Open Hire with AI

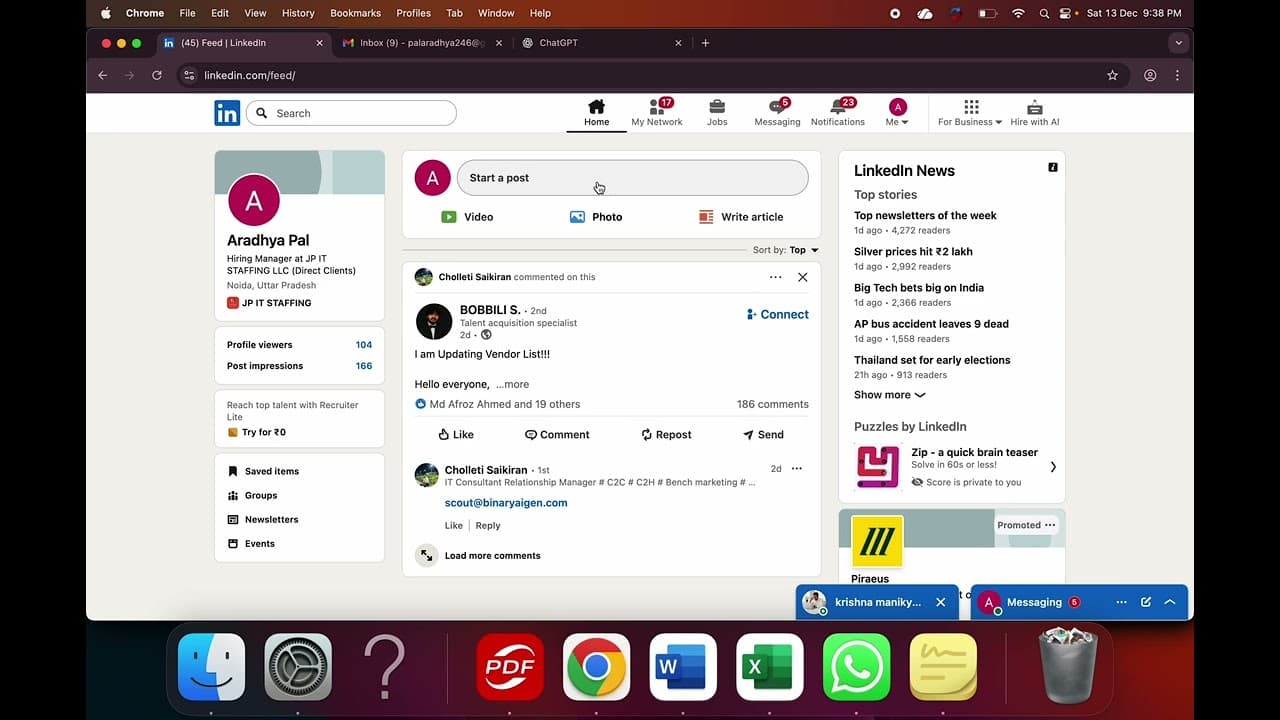click(1035, 113)
